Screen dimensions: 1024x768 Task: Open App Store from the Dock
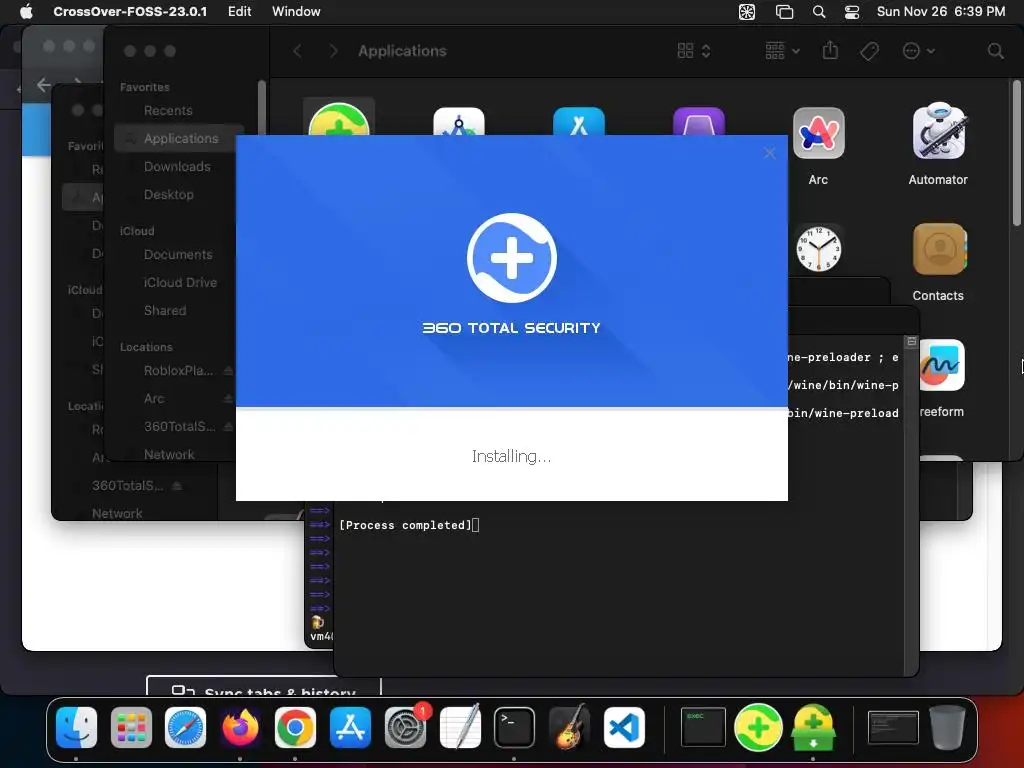(x=350, y=727)
